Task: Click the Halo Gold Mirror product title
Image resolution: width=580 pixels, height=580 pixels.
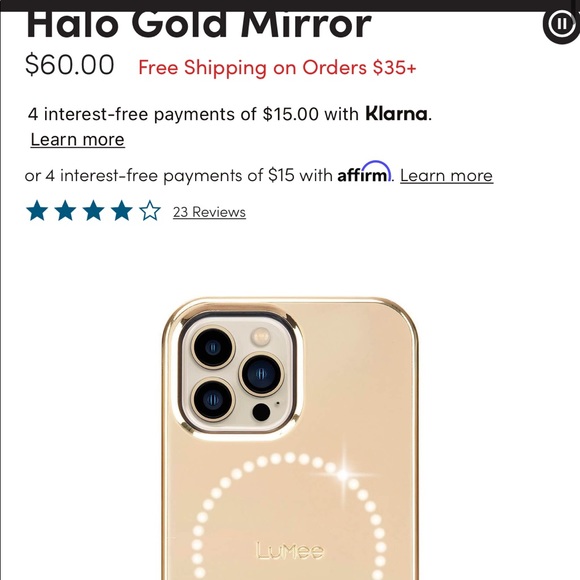Action: (x=199, y=25)
